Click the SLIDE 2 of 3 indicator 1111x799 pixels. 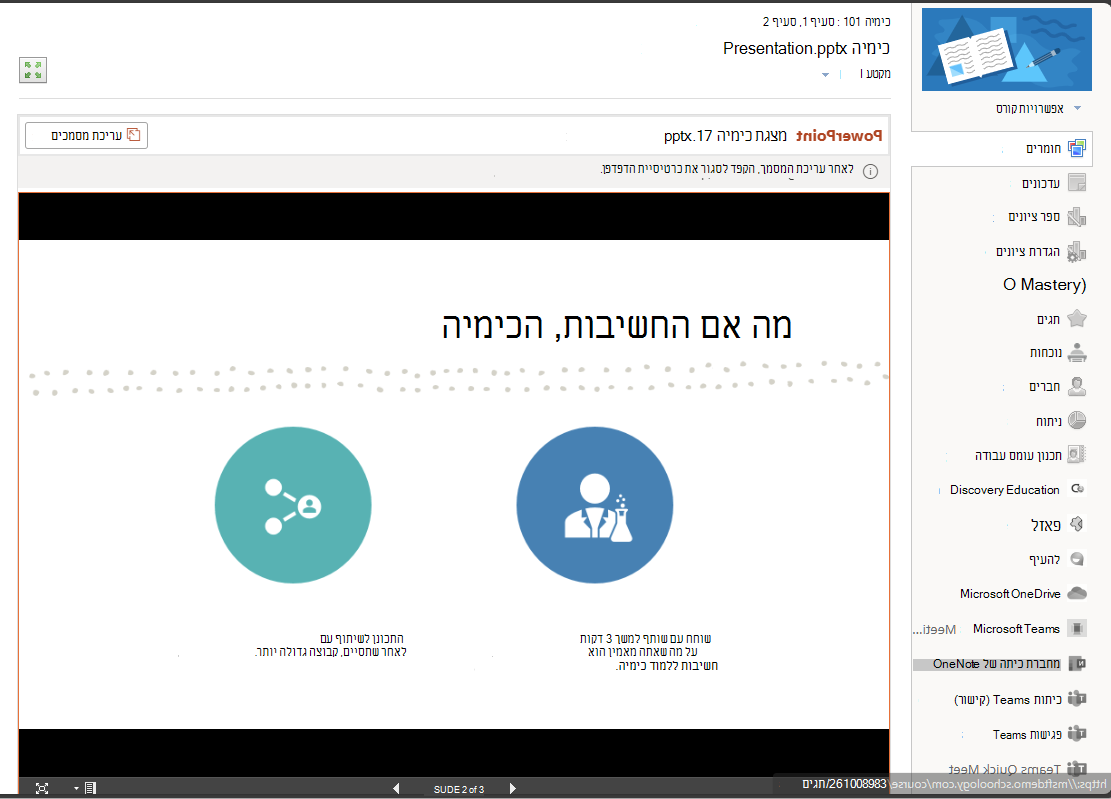coord(458,789)
